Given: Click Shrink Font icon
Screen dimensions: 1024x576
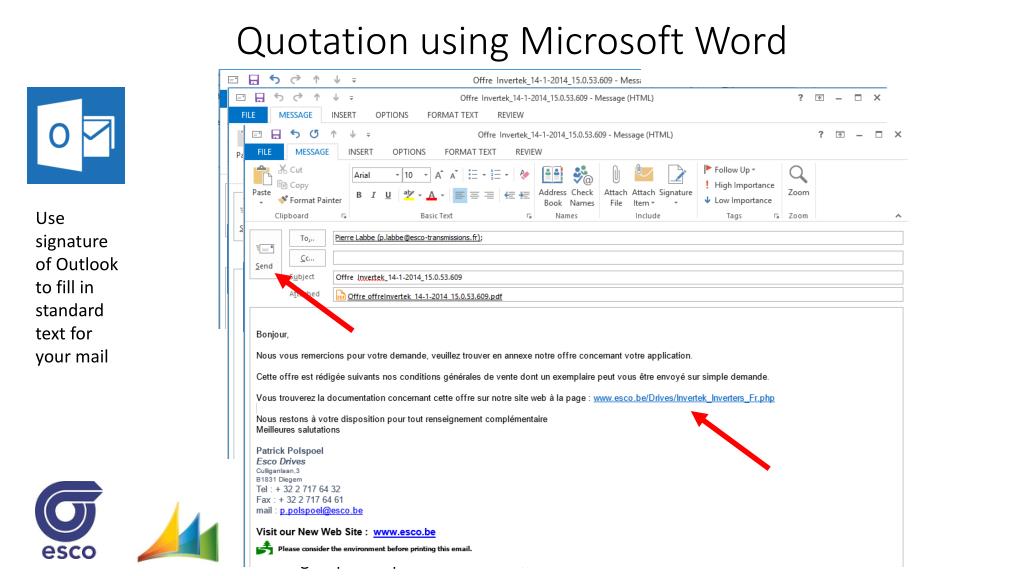Looking at the screenshot, I should pyautogui.click(x=453, y=175).
